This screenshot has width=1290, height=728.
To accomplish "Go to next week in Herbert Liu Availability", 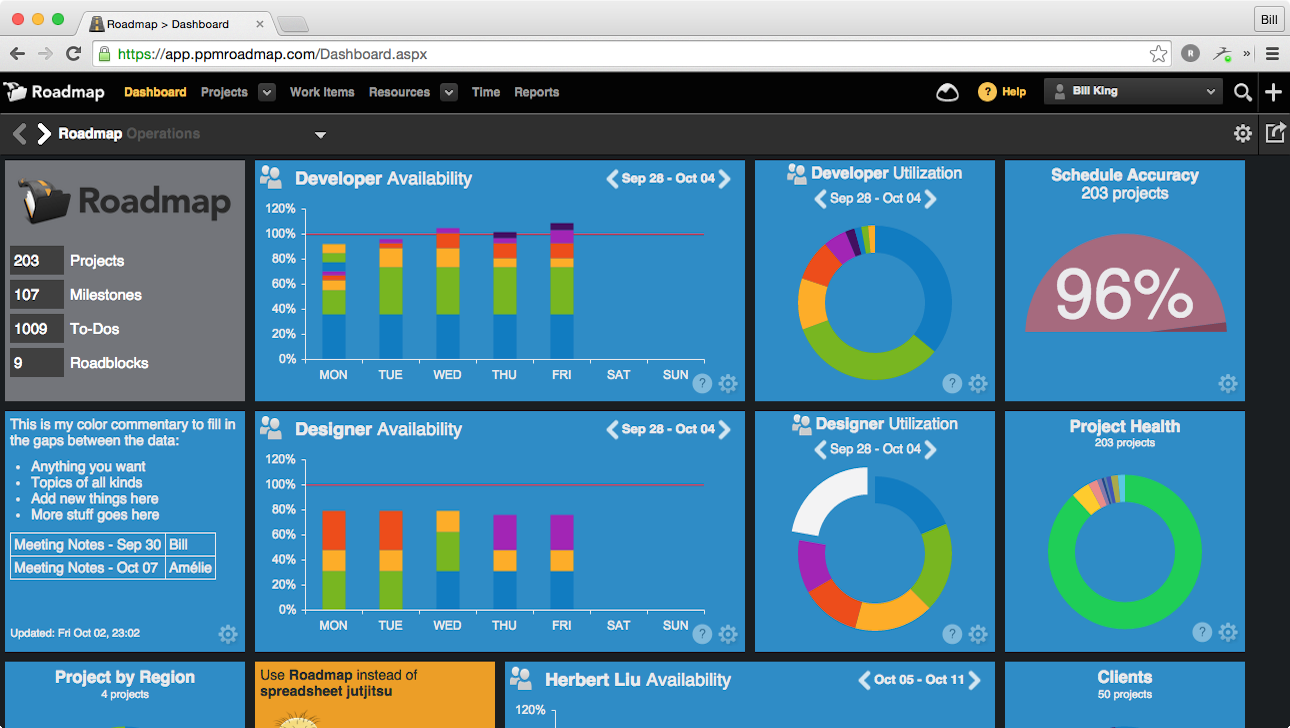I will tap(974, 680).
